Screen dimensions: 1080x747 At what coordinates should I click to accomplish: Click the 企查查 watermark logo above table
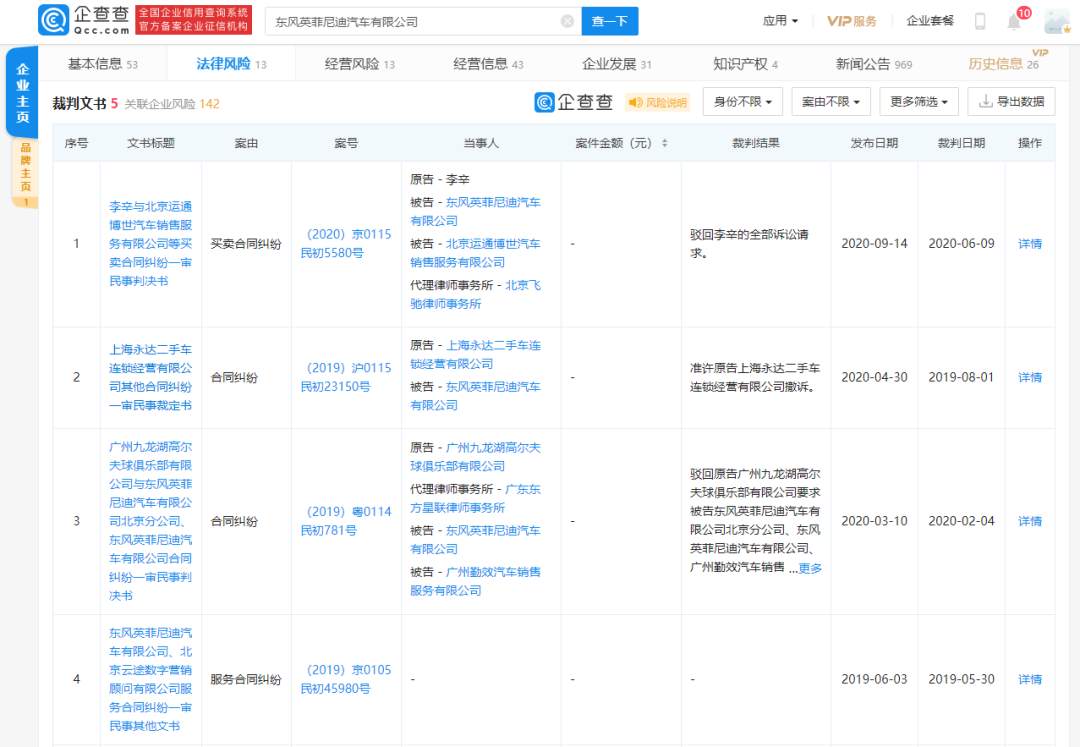(573, 103)
